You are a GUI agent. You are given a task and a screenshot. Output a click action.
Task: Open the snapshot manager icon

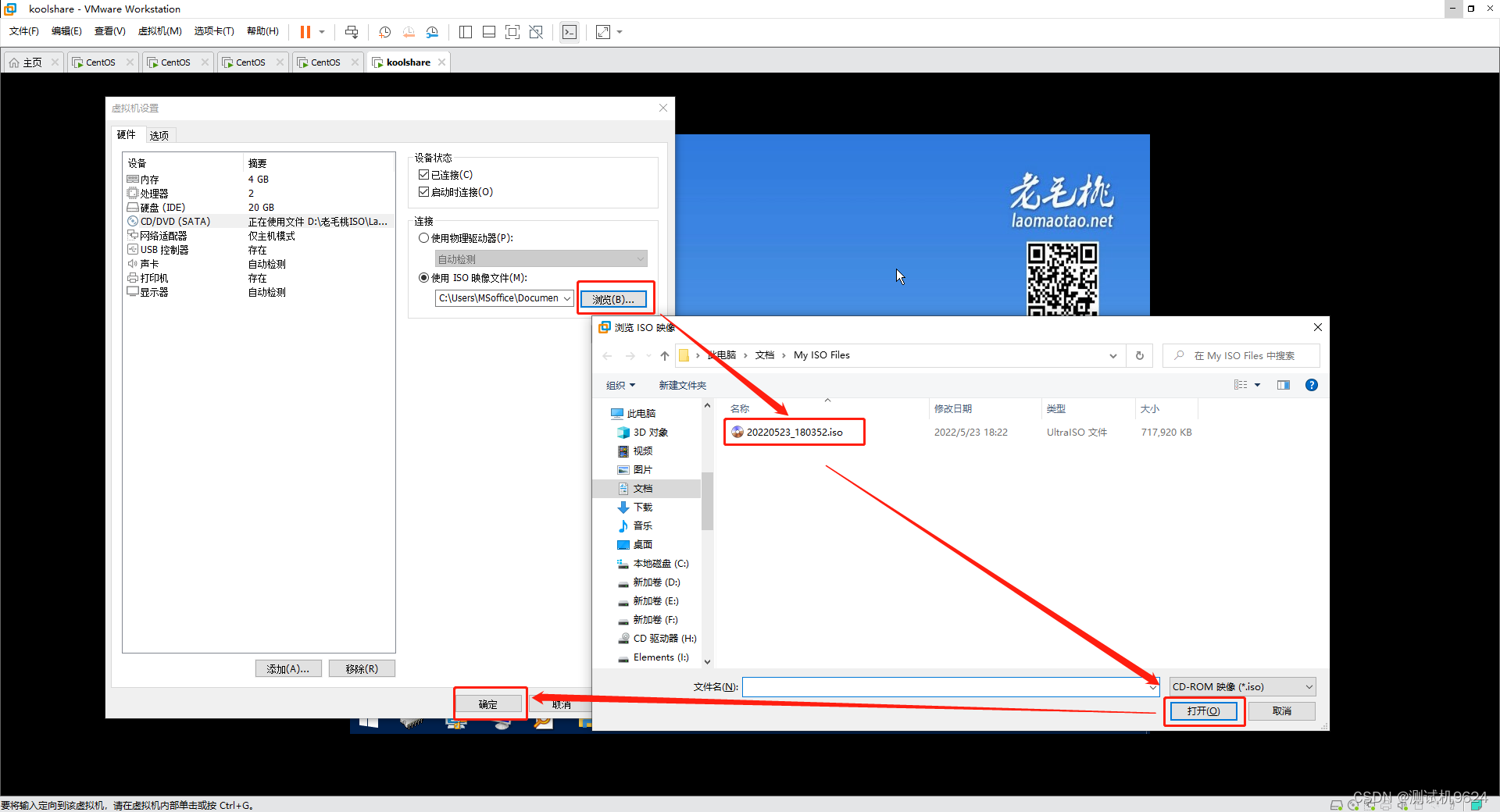tap(432, 32)
